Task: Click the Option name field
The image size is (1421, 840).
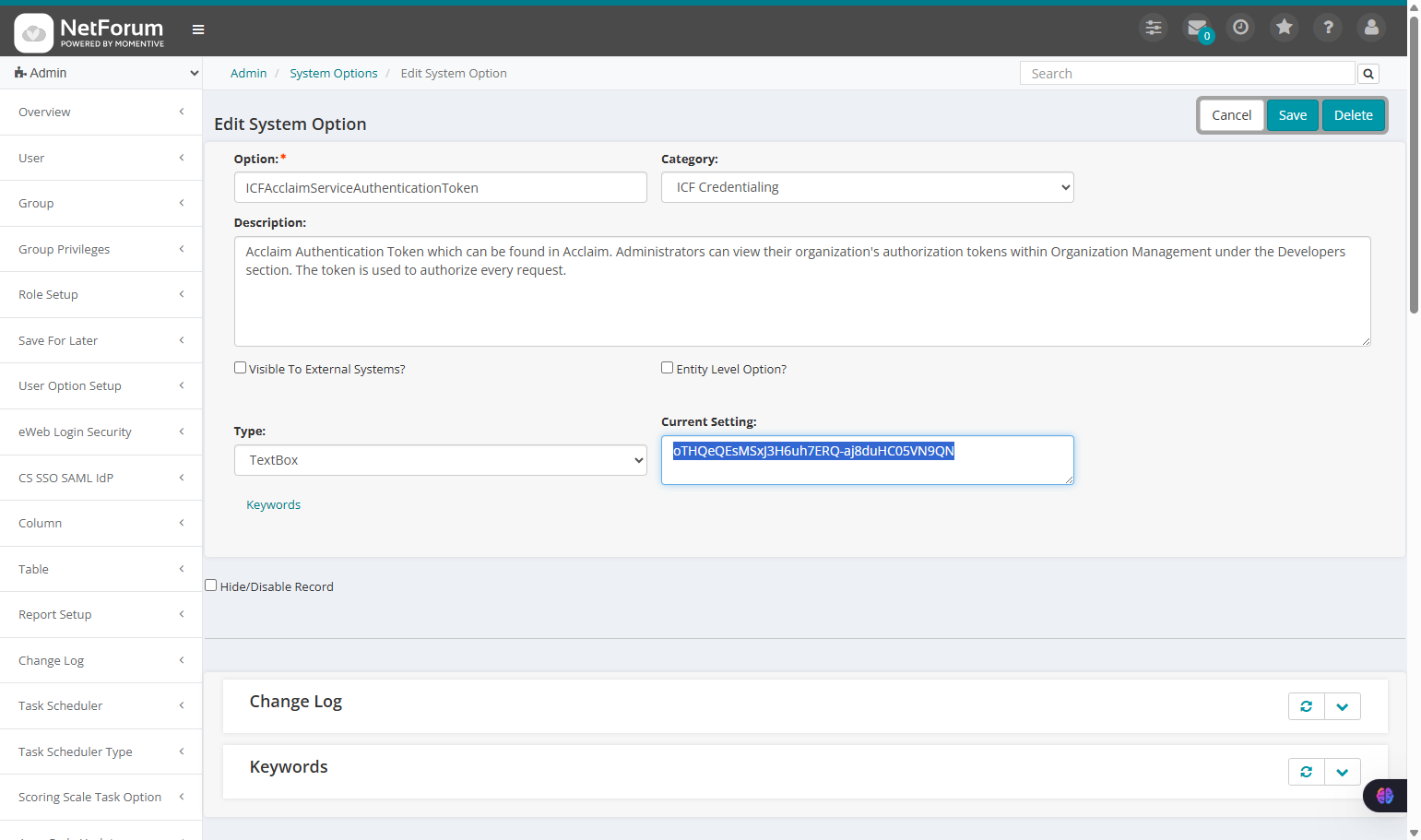Action: [x=441, y=187]
